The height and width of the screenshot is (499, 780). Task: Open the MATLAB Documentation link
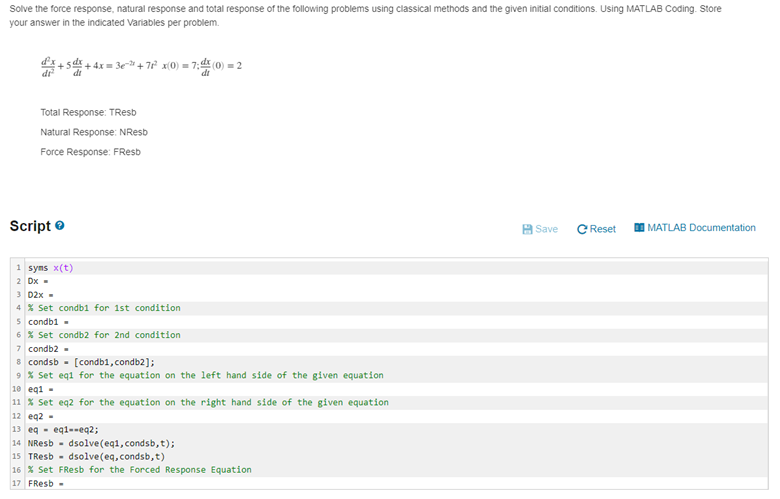click(x=701, y=227)
